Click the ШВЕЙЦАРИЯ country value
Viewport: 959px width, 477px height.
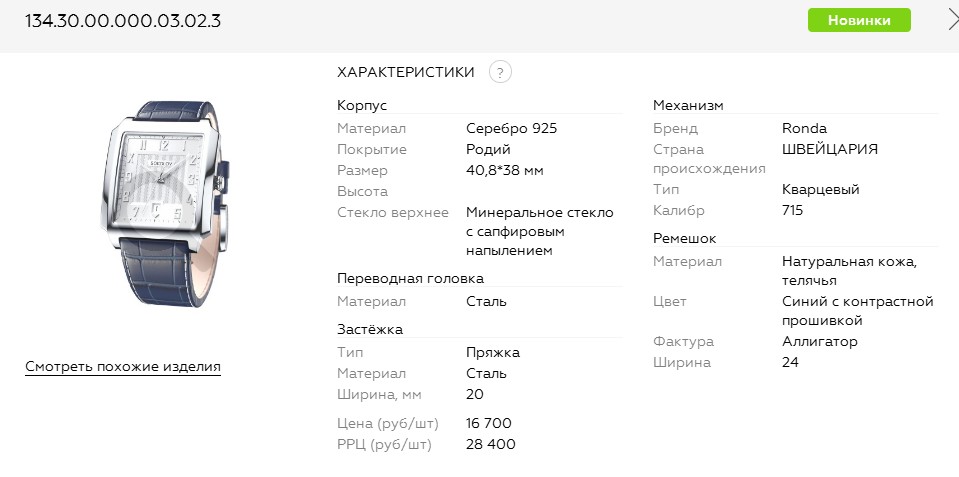click(x=830, y=149)
